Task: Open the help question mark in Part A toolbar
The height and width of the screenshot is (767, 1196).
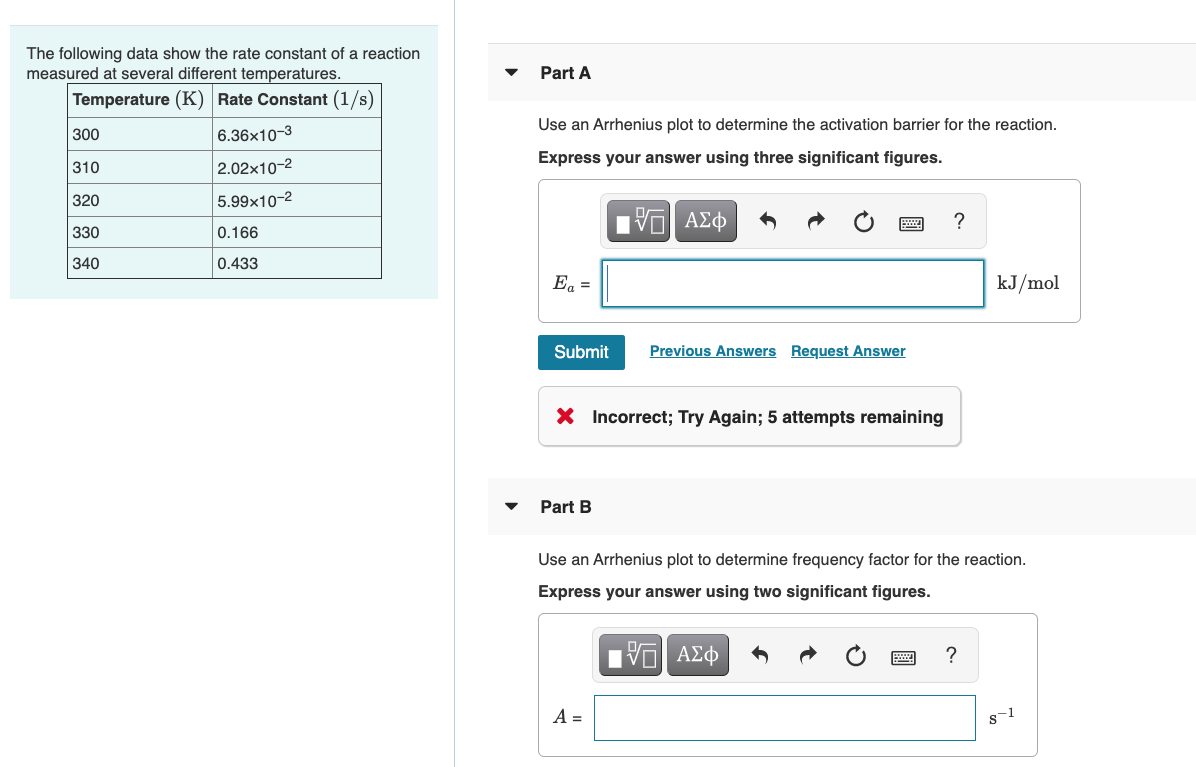Action: [959, 221]
